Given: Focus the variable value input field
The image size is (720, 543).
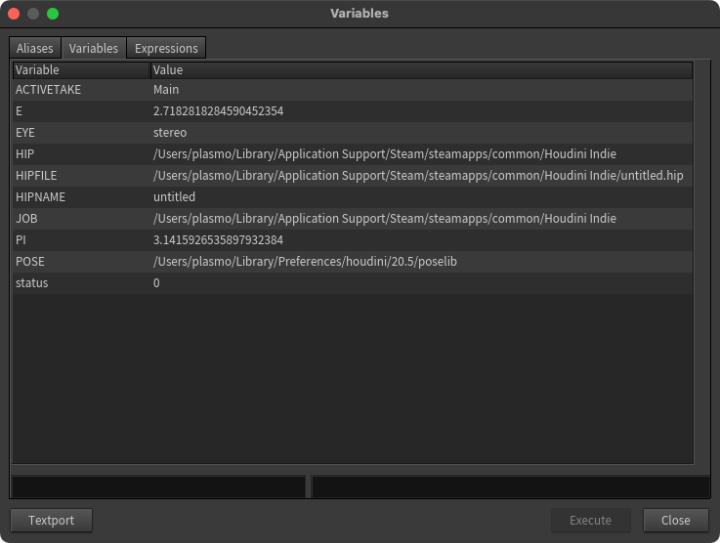Looking at the screenshot, I should (x=510, y=487).
